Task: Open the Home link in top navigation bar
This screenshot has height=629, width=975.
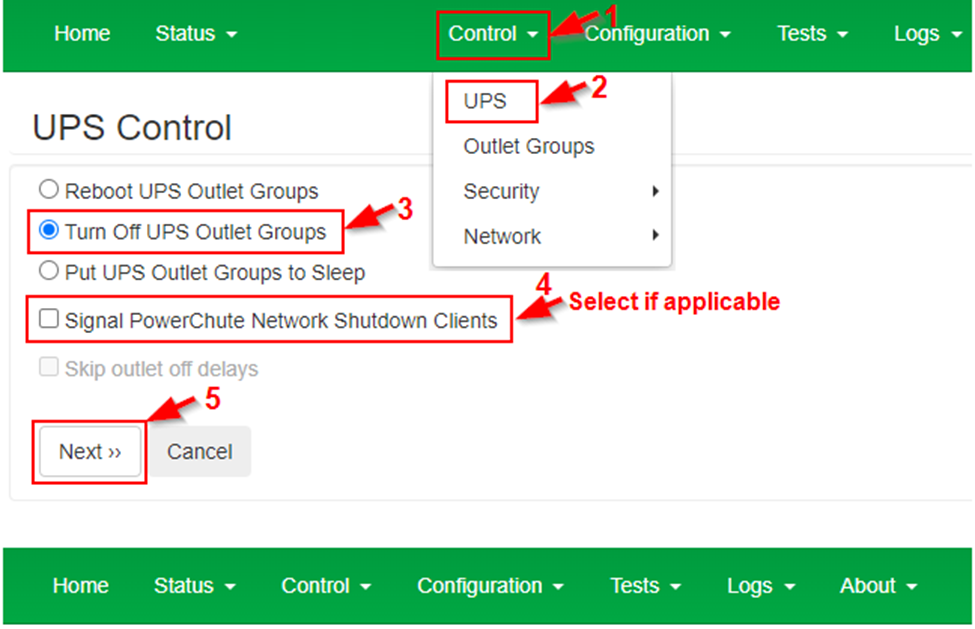Action: pyautogui.click(x=82, y=34)
